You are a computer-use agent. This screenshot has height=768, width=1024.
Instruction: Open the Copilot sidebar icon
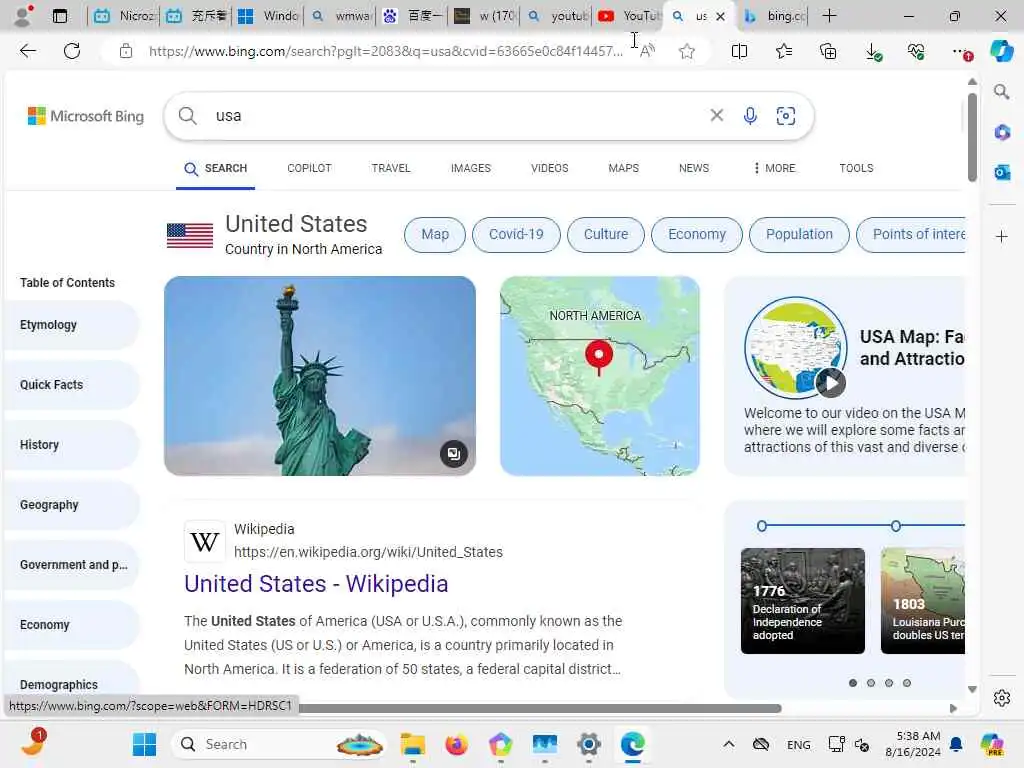pyautogui.click(x=1002, y=51)
